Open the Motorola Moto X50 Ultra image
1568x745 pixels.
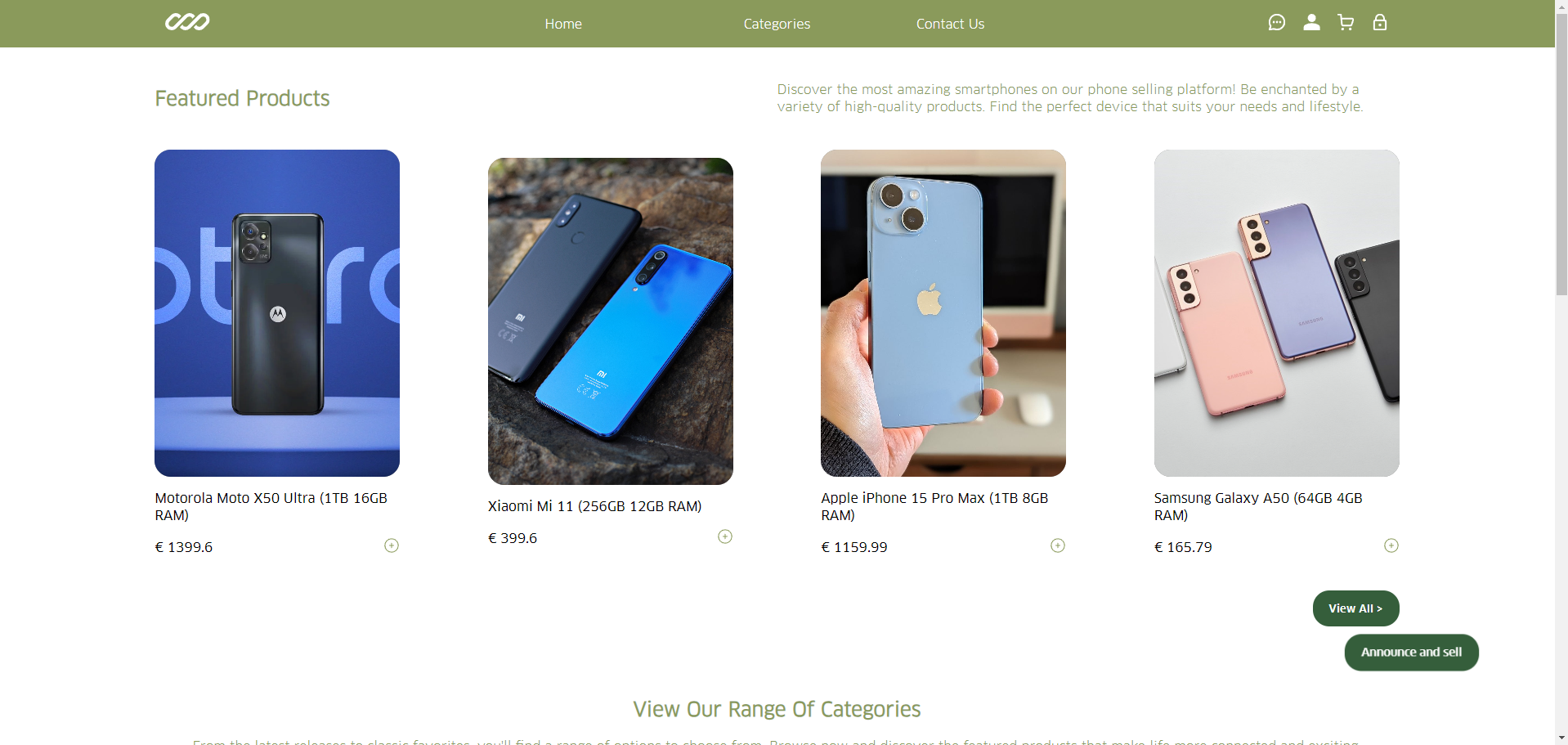(x=277, y=313)
